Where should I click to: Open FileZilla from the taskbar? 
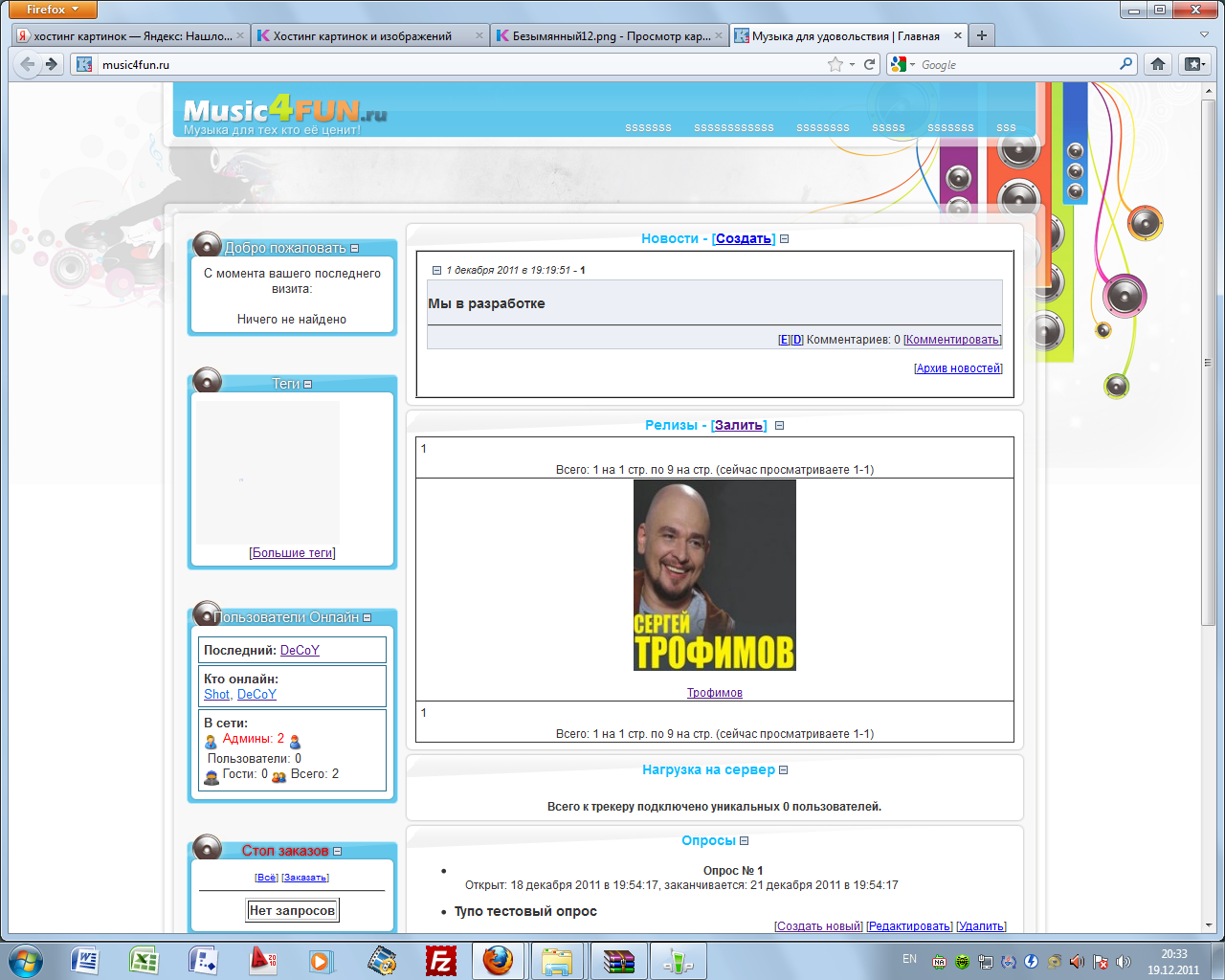coord(440,960)
